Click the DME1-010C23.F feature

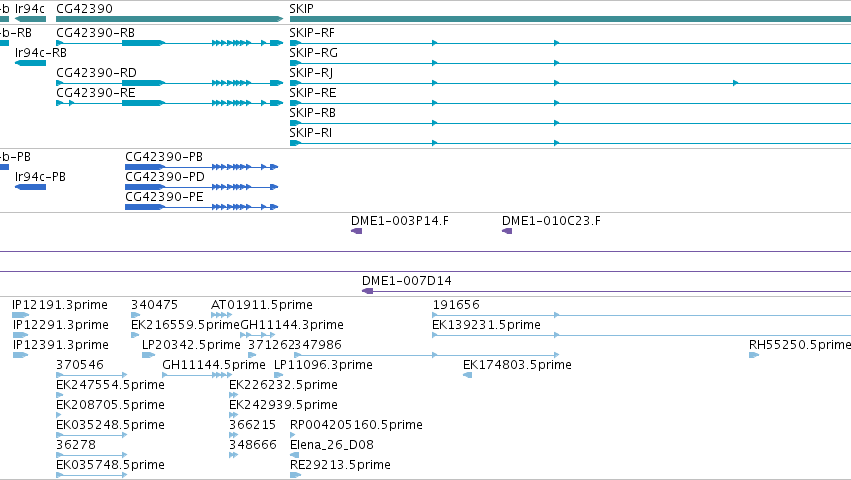(507, 231)
